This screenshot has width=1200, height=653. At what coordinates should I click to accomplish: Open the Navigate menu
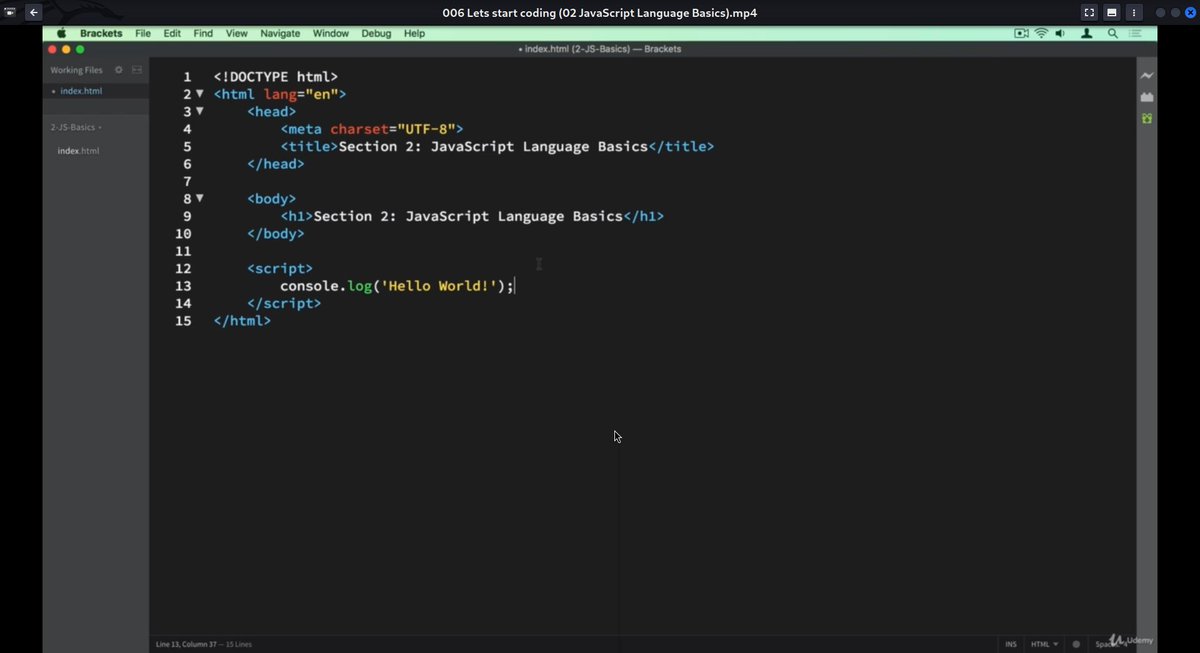click(x=280, y=33)
